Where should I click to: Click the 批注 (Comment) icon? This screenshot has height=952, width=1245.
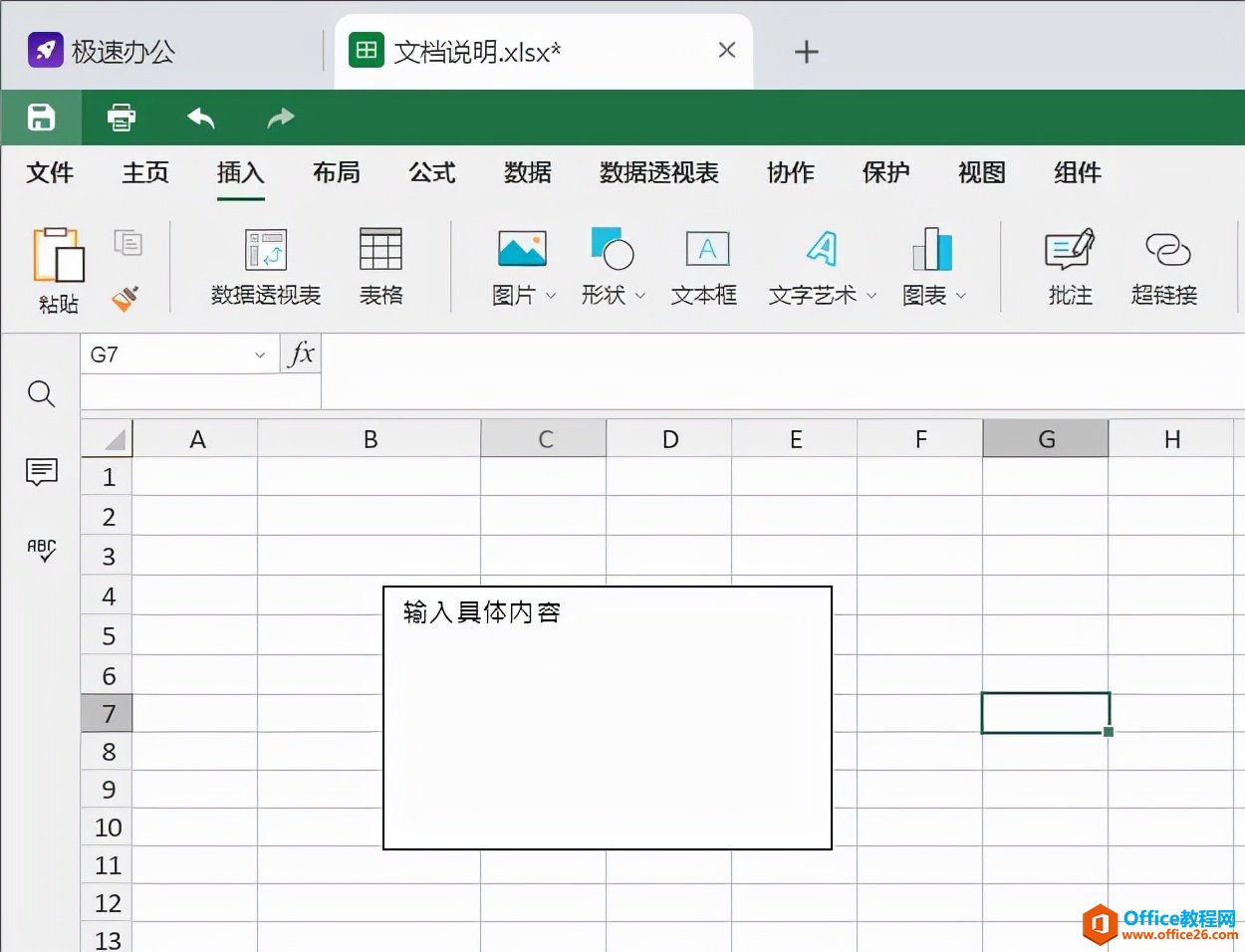(1069, 264)
